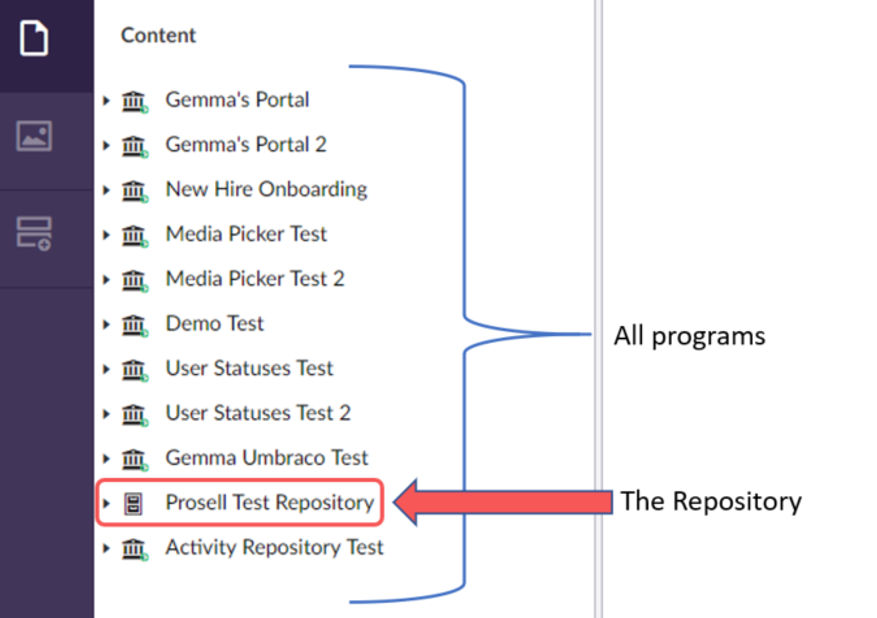
Task: Click the bottom sidebar section icon
Action: [35, 232]
